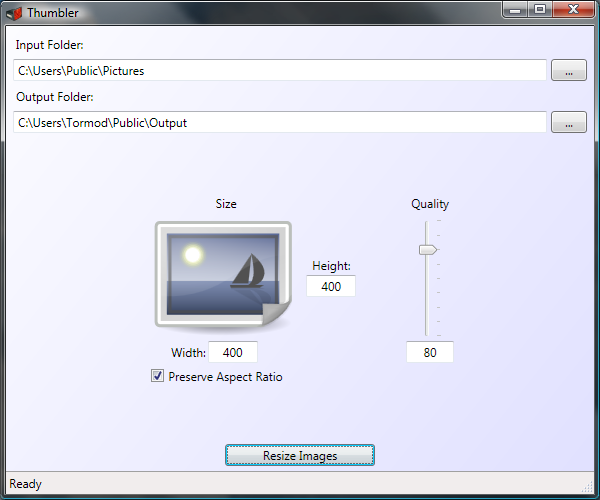Click the resize grip in the status bar corner
Screen dimensions: 600x500
click(x=587, y=486)
